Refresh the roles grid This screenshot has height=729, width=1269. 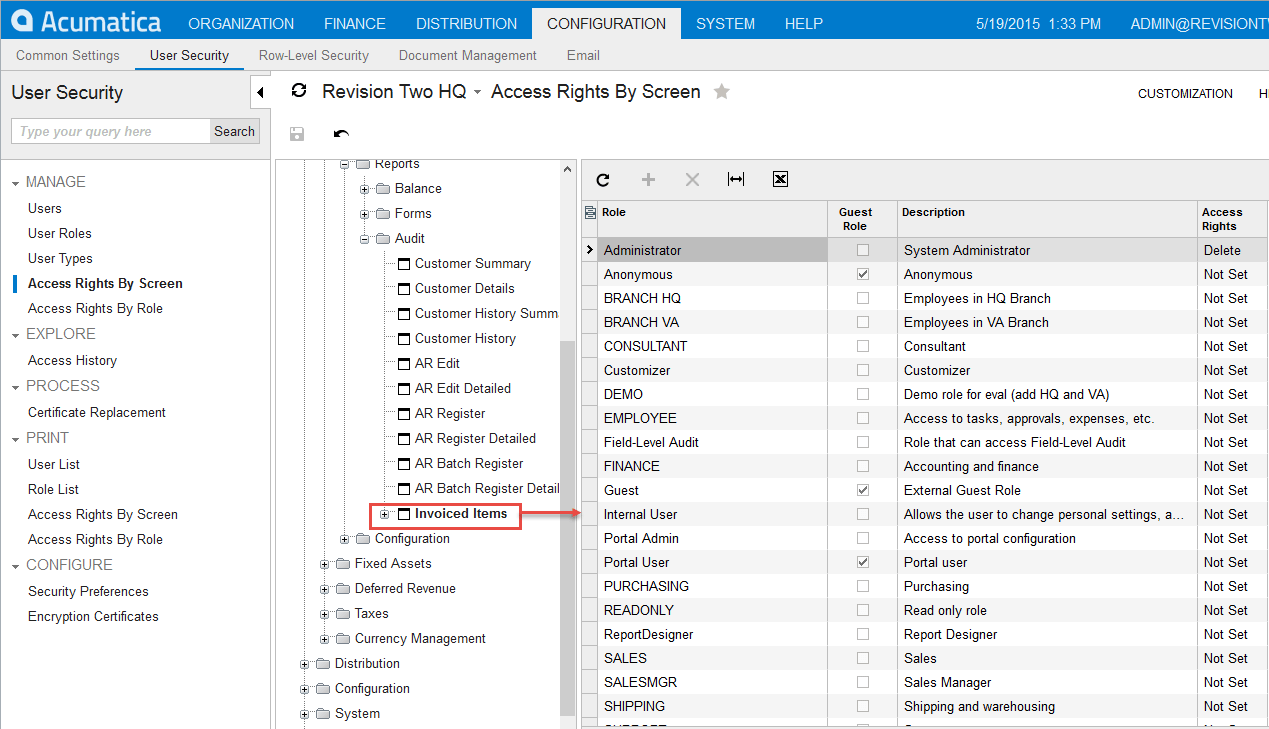(603, 180)
